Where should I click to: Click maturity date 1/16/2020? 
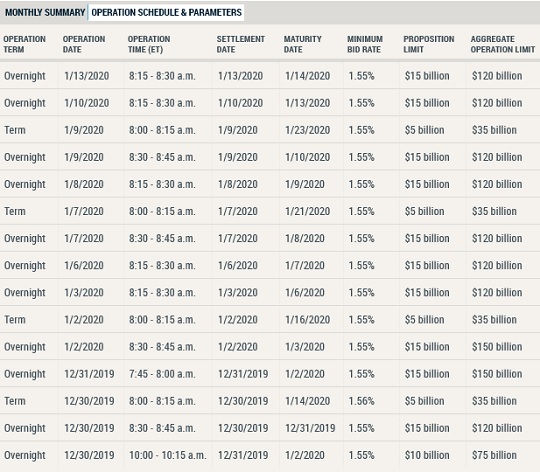[308, 319]
